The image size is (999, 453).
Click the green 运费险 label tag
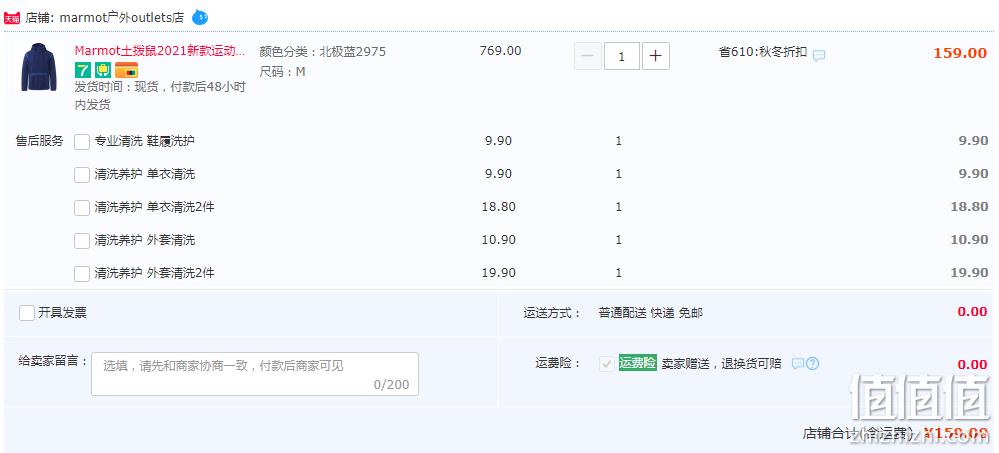click(637, 364)
